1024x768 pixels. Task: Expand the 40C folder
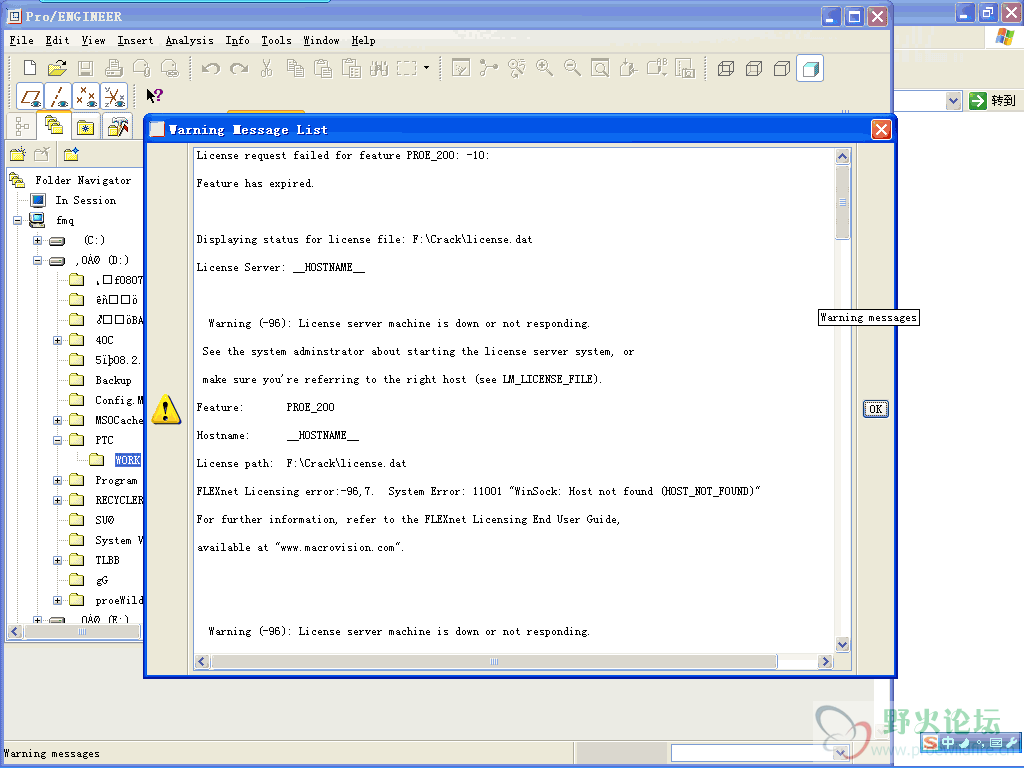coord(57,340)
